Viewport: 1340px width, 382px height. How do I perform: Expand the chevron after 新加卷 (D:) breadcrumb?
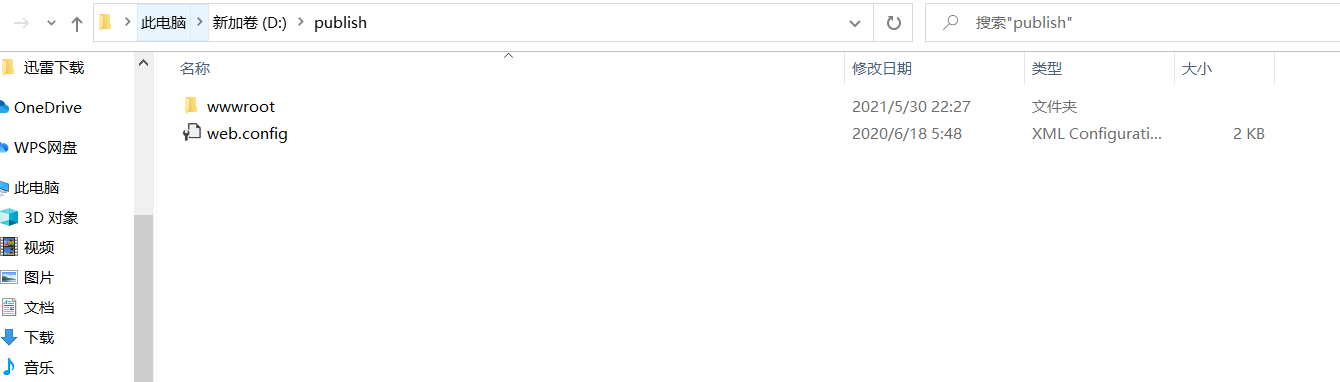click(300, 23)
